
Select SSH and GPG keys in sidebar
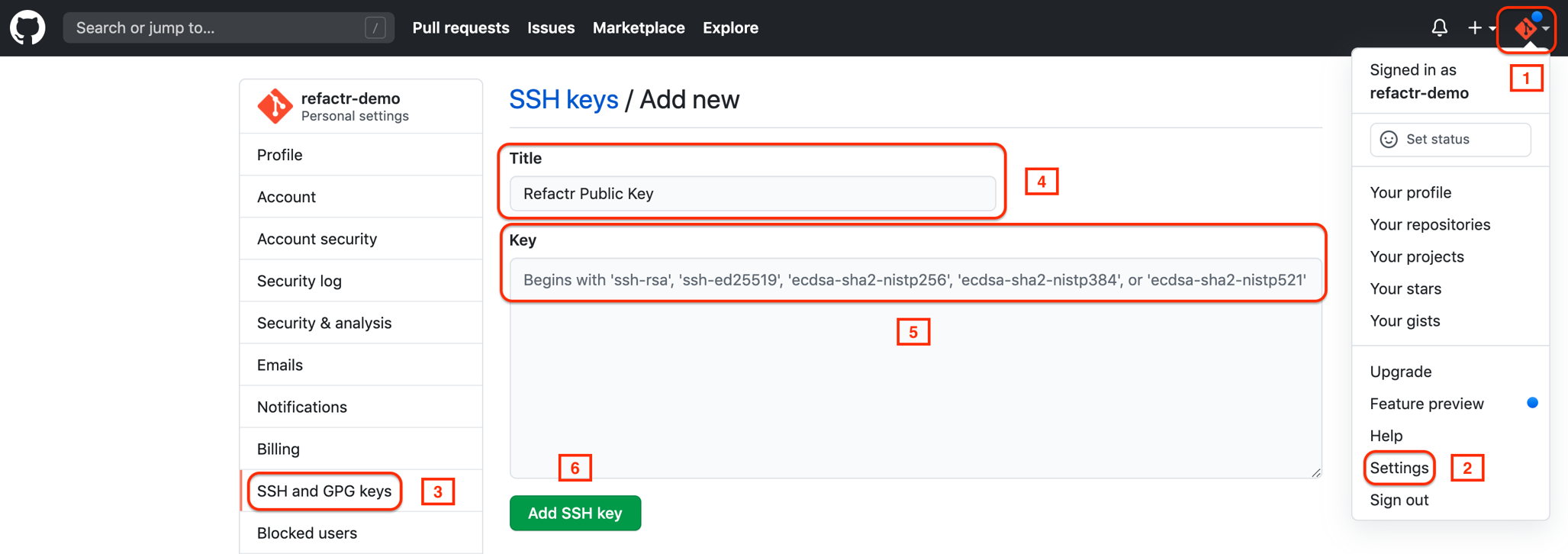pos(324,491)
